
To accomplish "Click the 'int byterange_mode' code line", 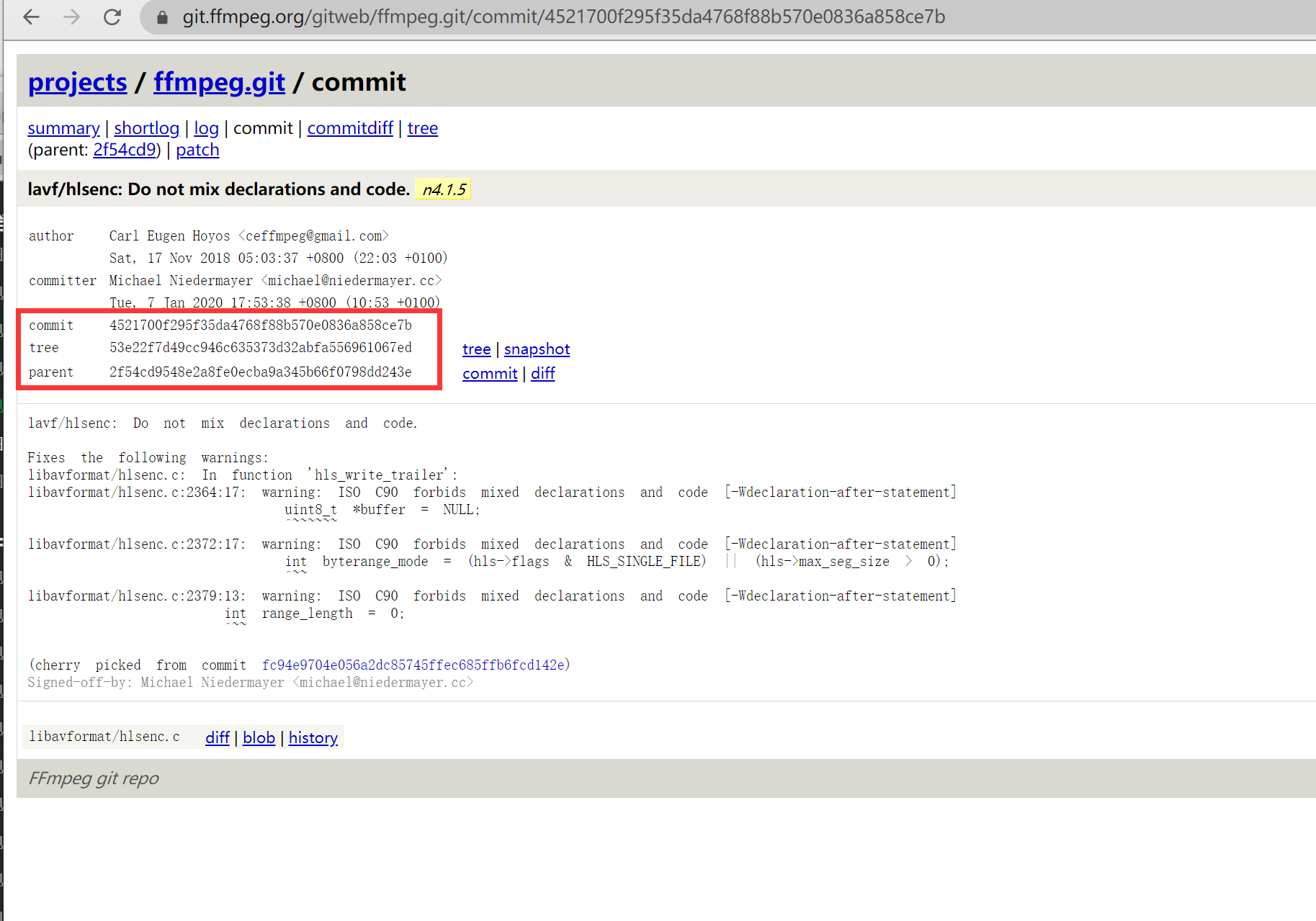I will tap(617, 562).
